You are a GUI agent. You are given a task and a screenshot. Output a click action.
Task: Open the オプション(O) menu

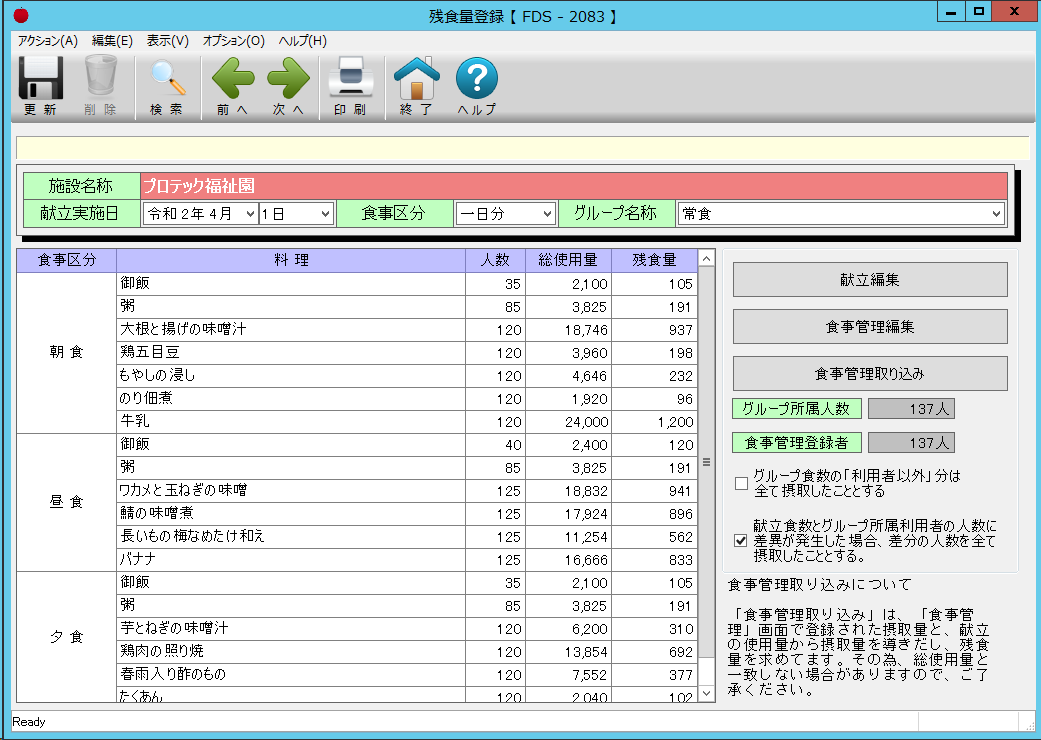click(x=233, y=41)
